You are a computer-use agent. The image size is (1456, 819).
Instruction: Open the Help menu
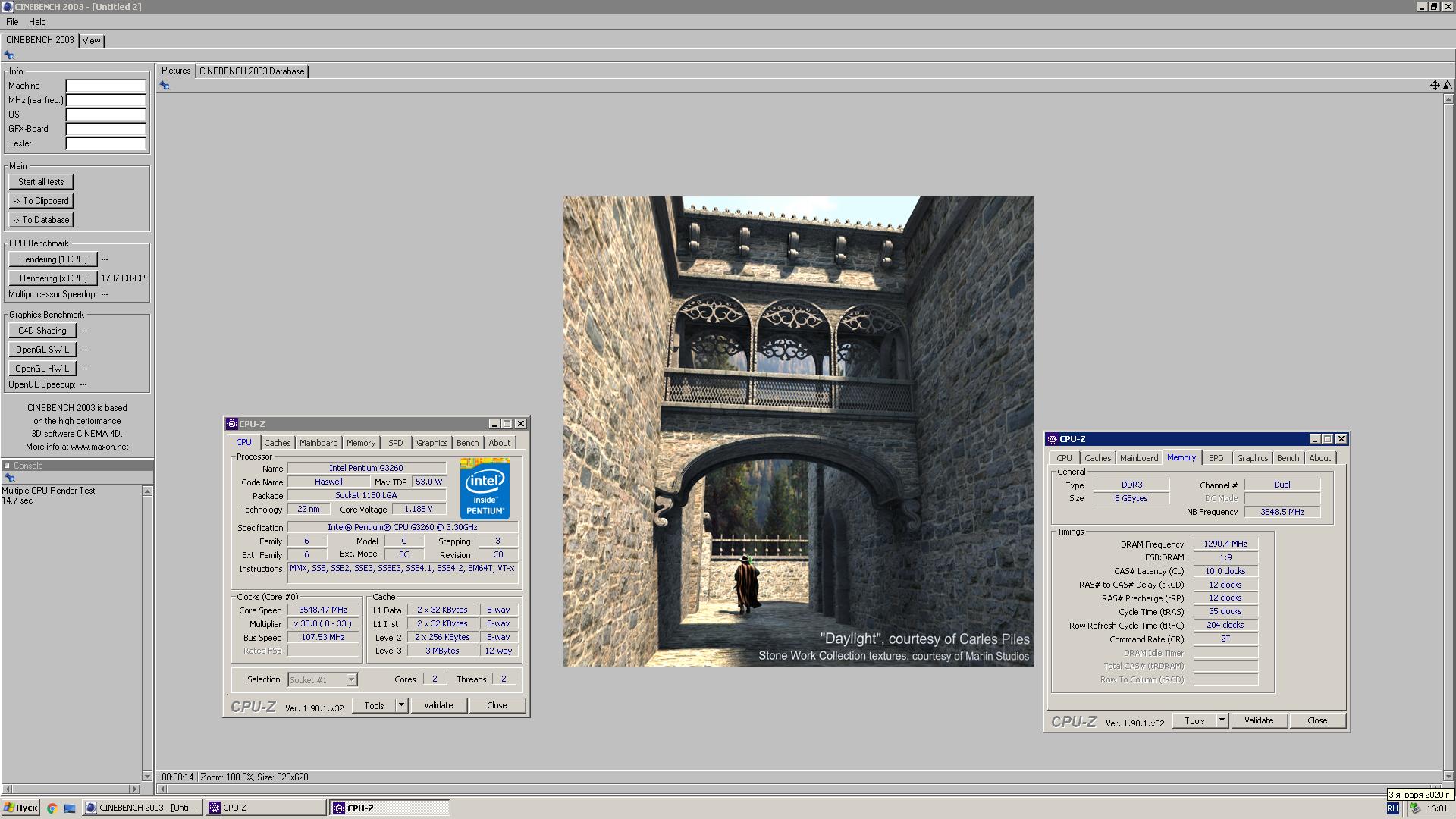(x=37, y=22)
